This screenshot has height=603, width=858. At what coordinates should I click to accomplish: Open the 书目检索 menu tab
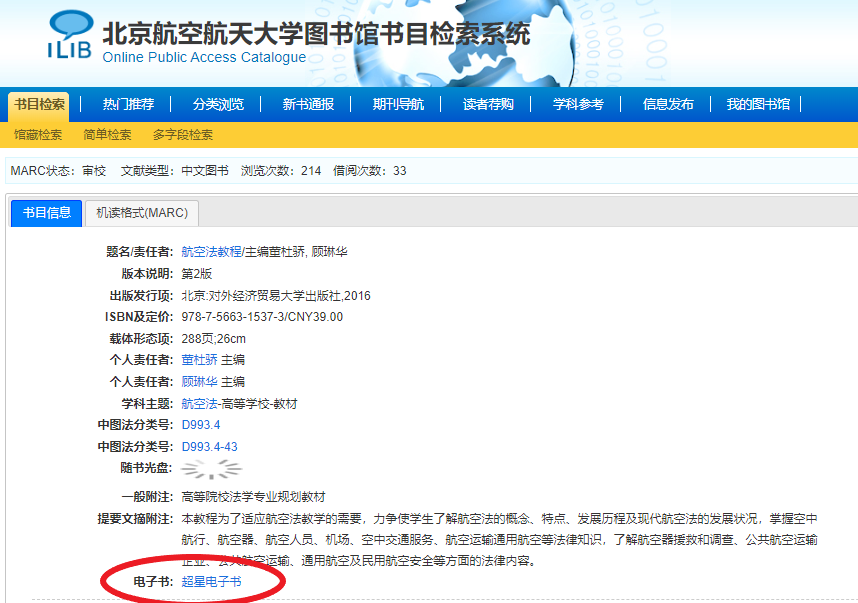click(x=40, y=105)
